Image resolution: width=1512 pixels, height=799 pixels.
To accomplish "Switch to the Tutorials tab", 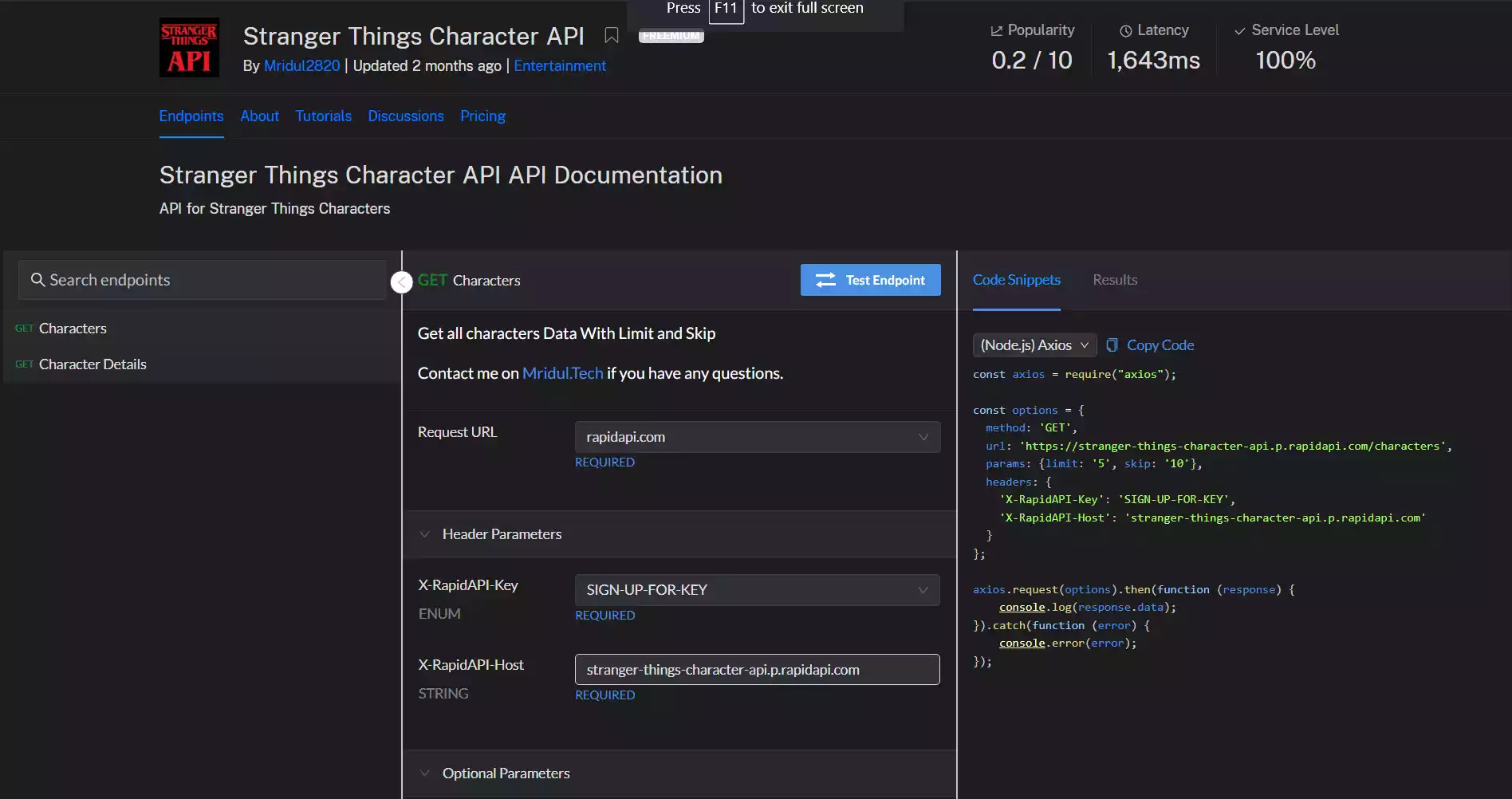I will (x=324, y=116).
